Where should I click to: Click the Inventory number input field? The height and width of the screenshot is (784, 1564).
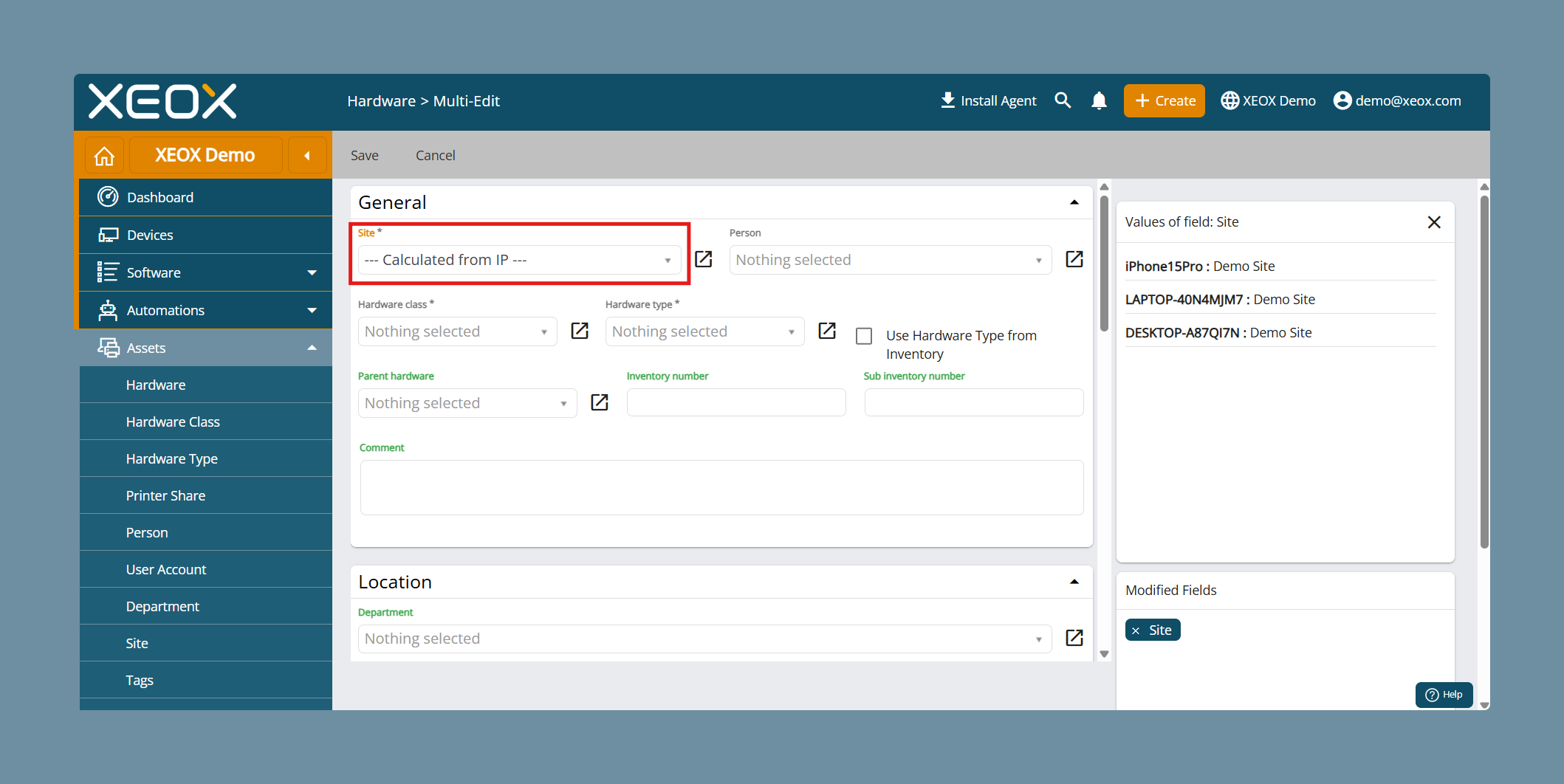coord(736,402)
